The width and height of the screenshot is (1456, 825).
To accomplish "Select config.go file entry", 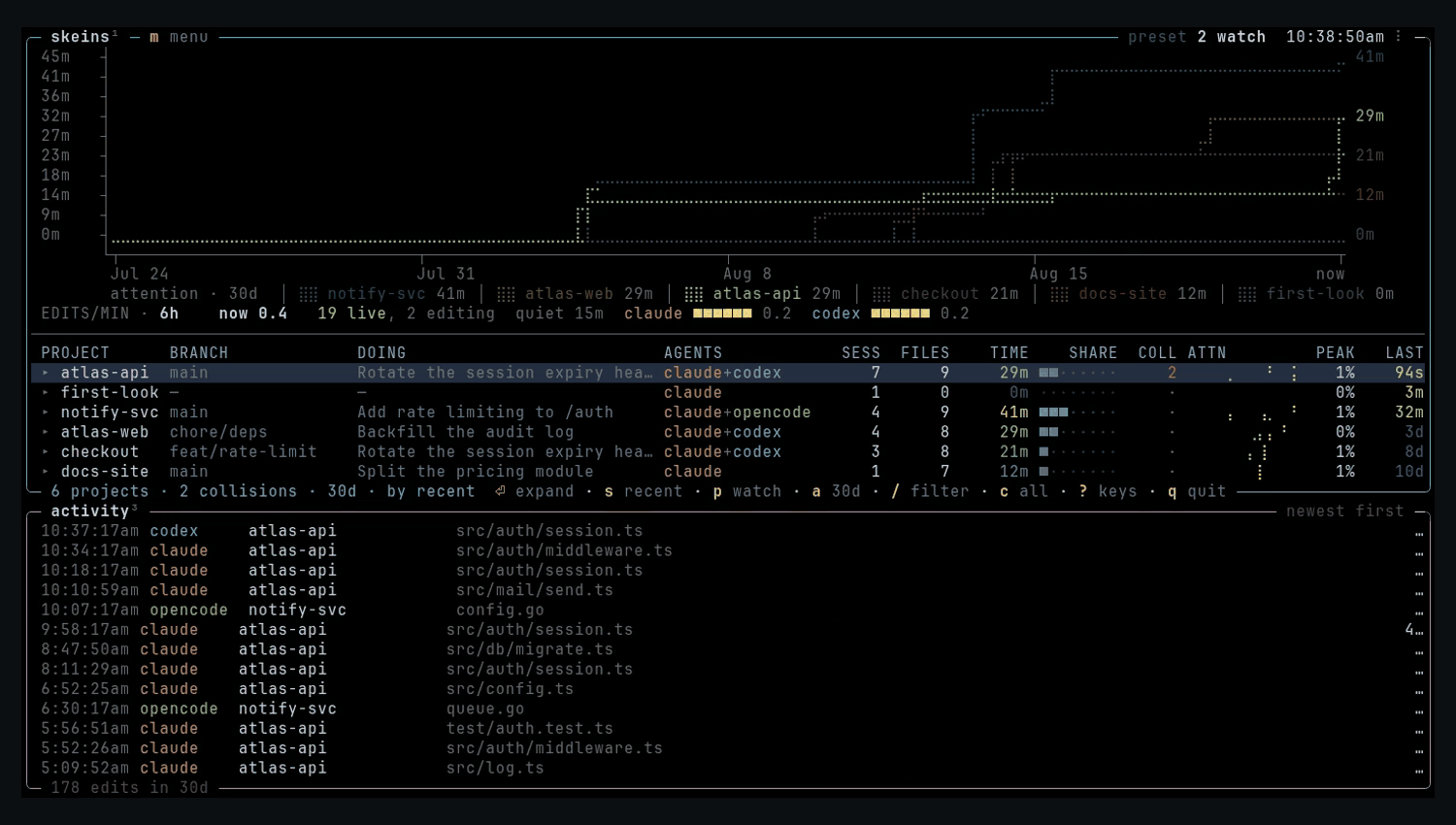I will click(x=500, y=610).
